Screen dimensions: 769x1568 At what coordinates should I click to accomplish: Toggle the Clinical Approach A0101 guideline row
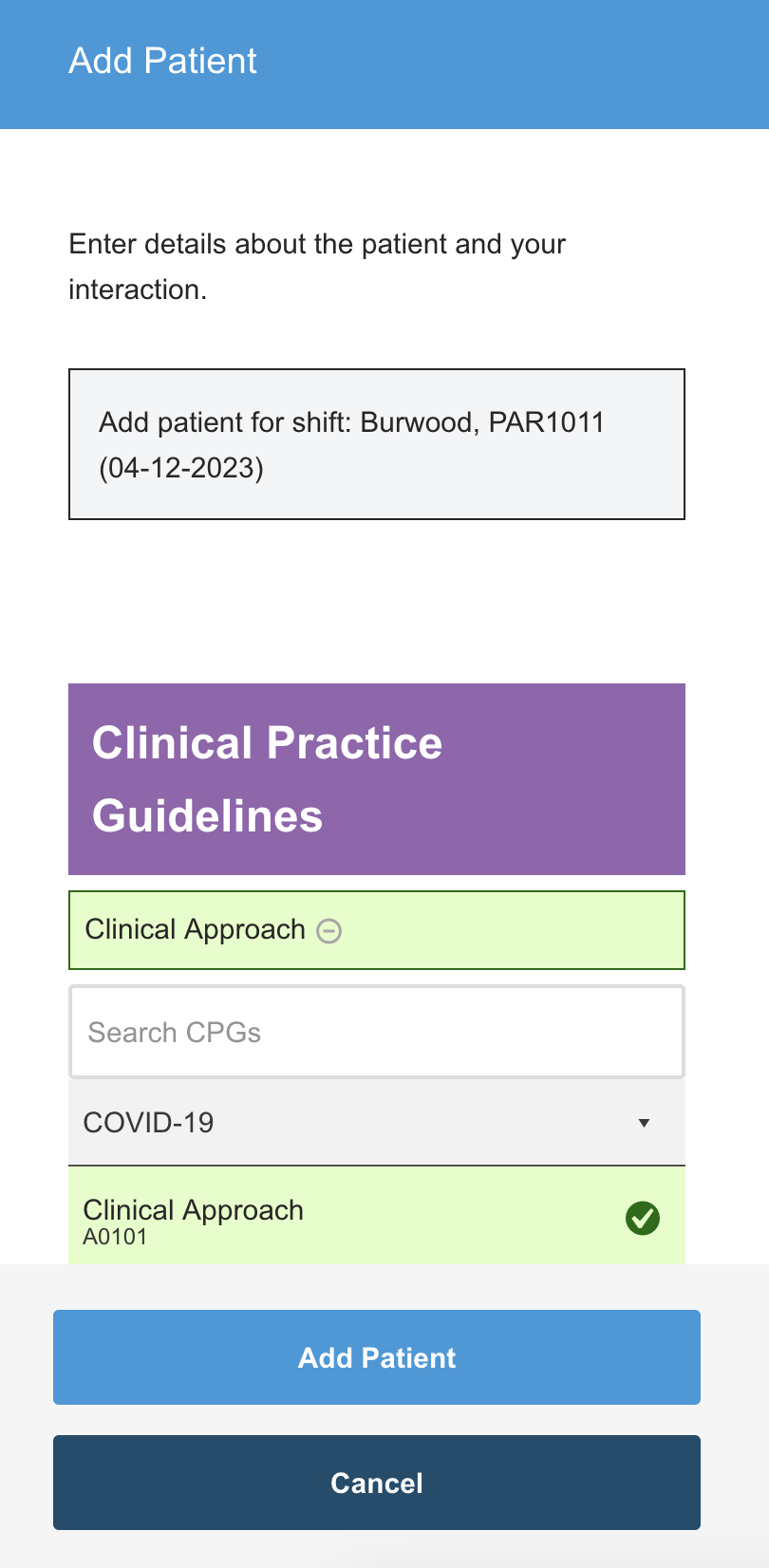pos(376,1218)
